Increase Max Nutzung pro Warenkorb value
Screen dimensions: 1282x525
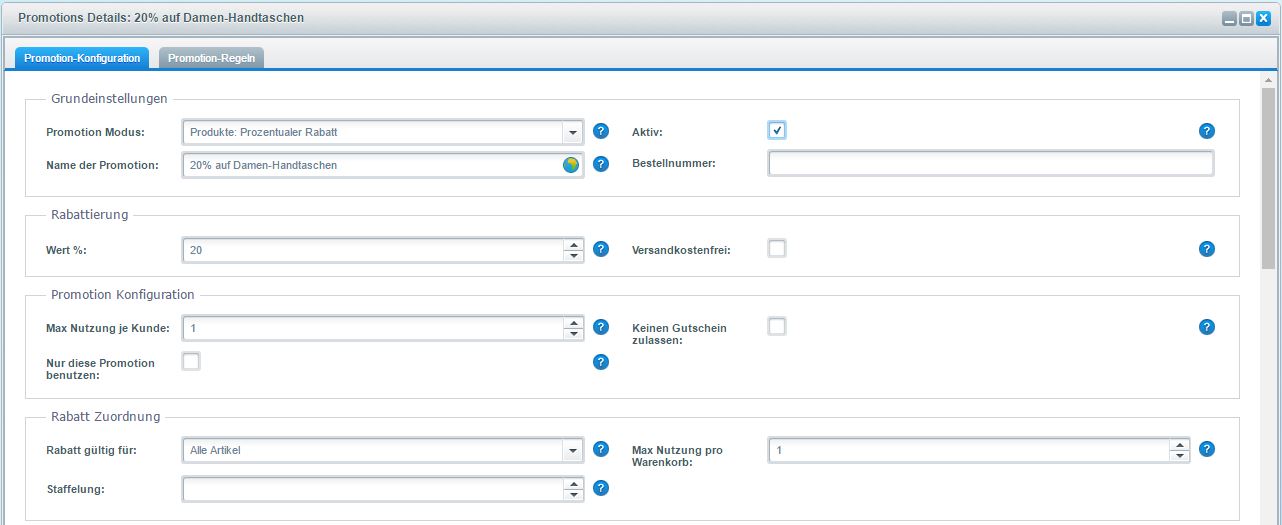[1180, 444]
